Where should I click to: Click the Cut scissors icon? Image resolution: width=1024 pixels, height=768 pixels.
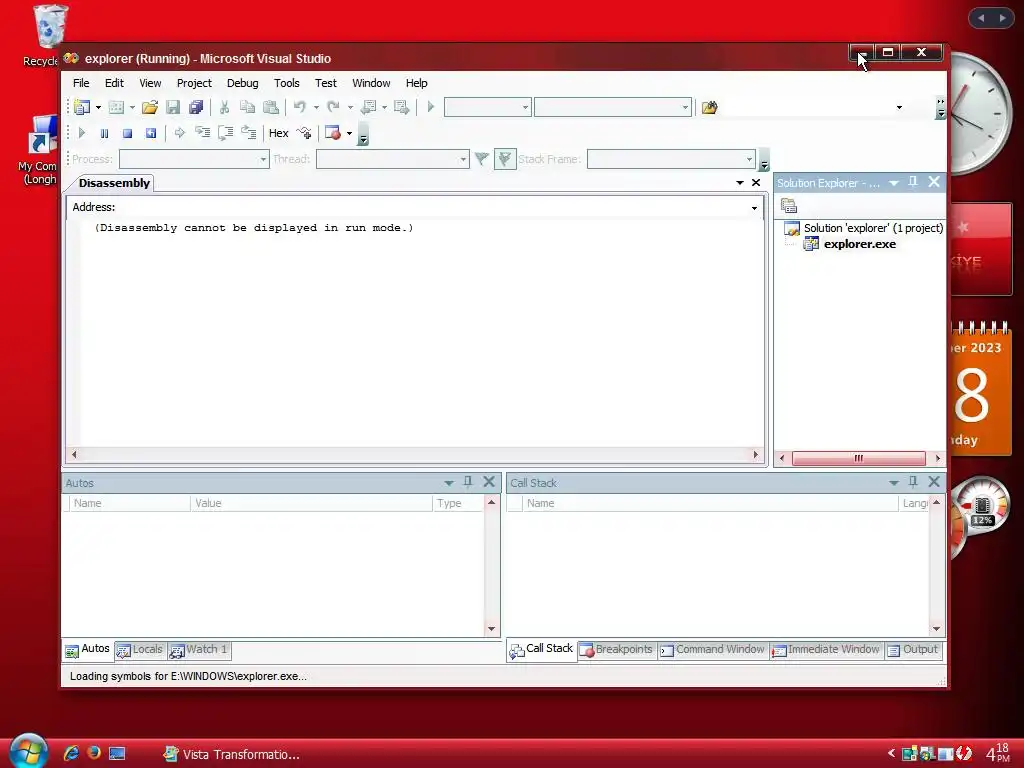224,107
